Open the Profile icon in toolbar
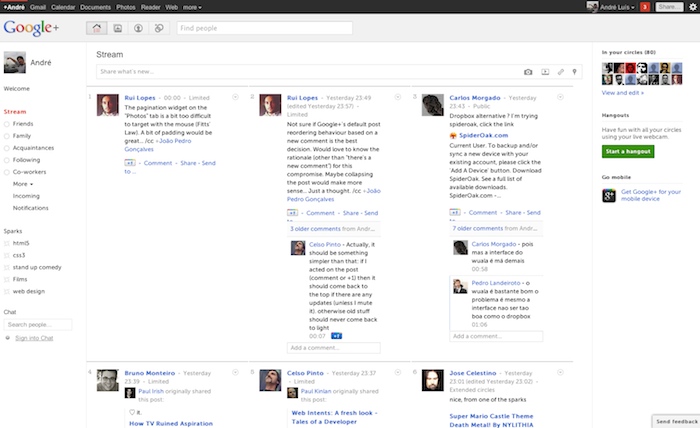The height and width of the screenshot is (428, 700). click(x=139, y=28)
